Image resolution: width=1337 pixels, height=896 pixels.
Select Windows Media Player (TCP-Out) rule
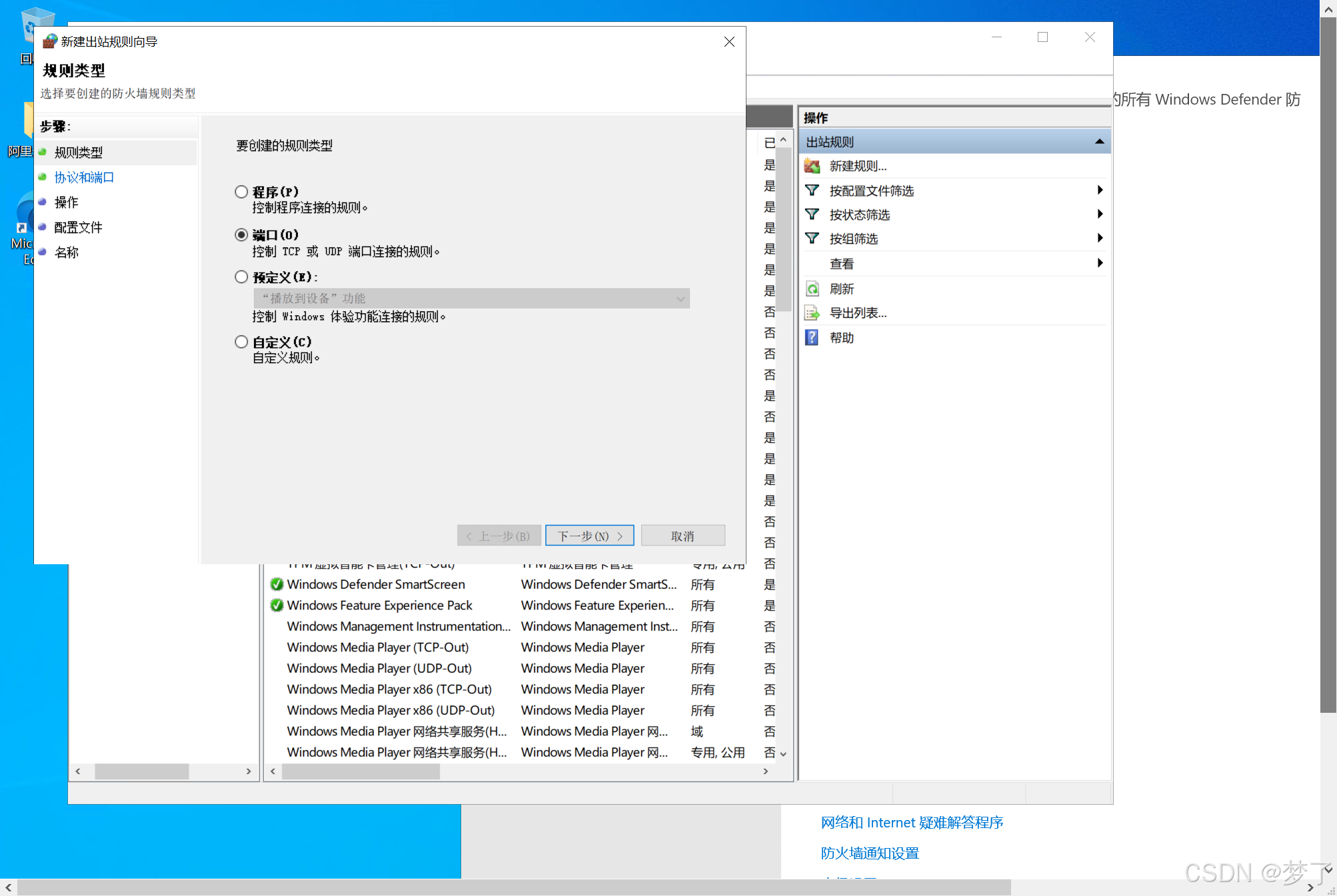coord(523,648)
